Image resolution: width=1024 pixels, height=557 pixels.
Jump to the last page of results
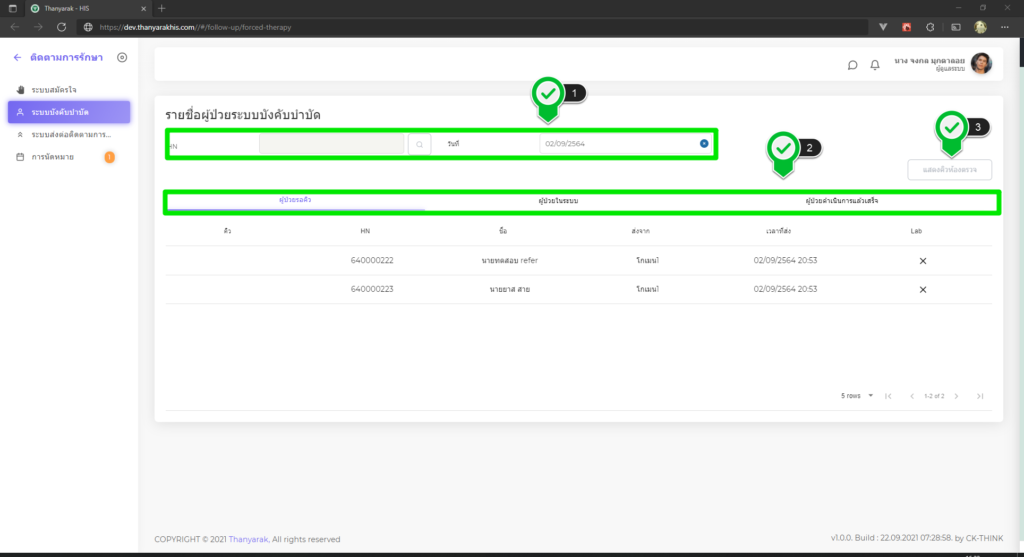click(980, 396)
